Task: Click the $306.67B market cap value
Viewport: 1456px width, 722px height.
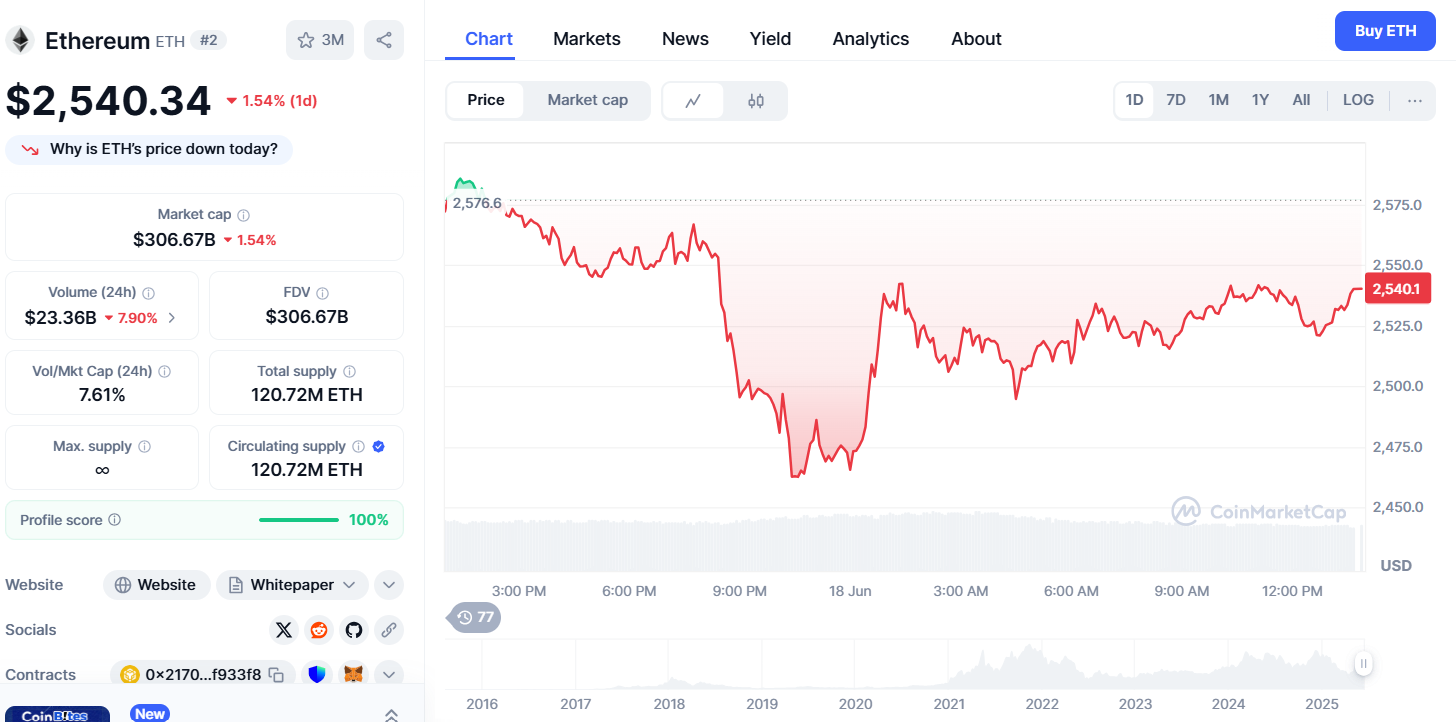Action: [x=174, y=240]
